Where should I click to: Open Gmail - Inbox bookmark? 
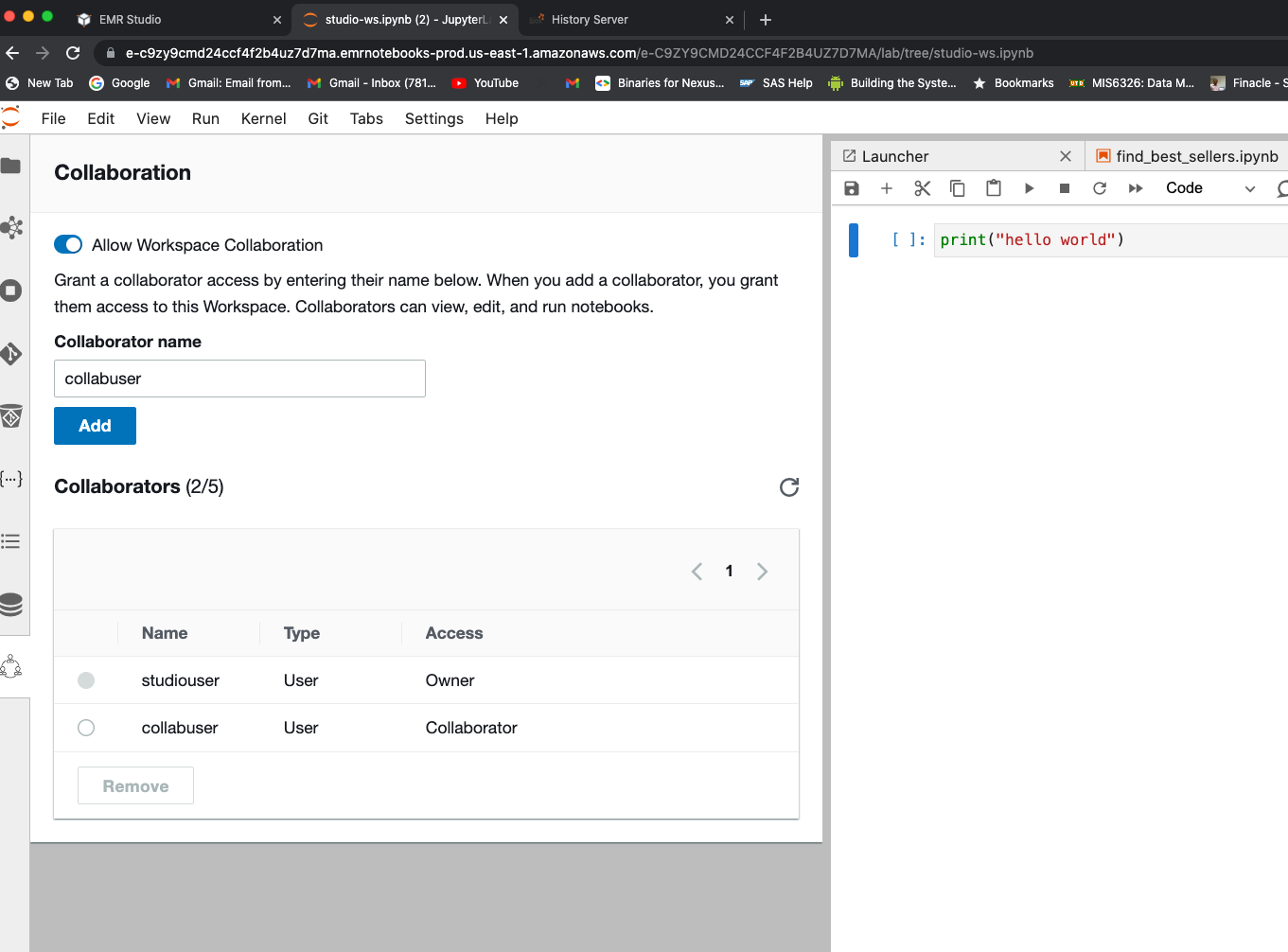372,83
